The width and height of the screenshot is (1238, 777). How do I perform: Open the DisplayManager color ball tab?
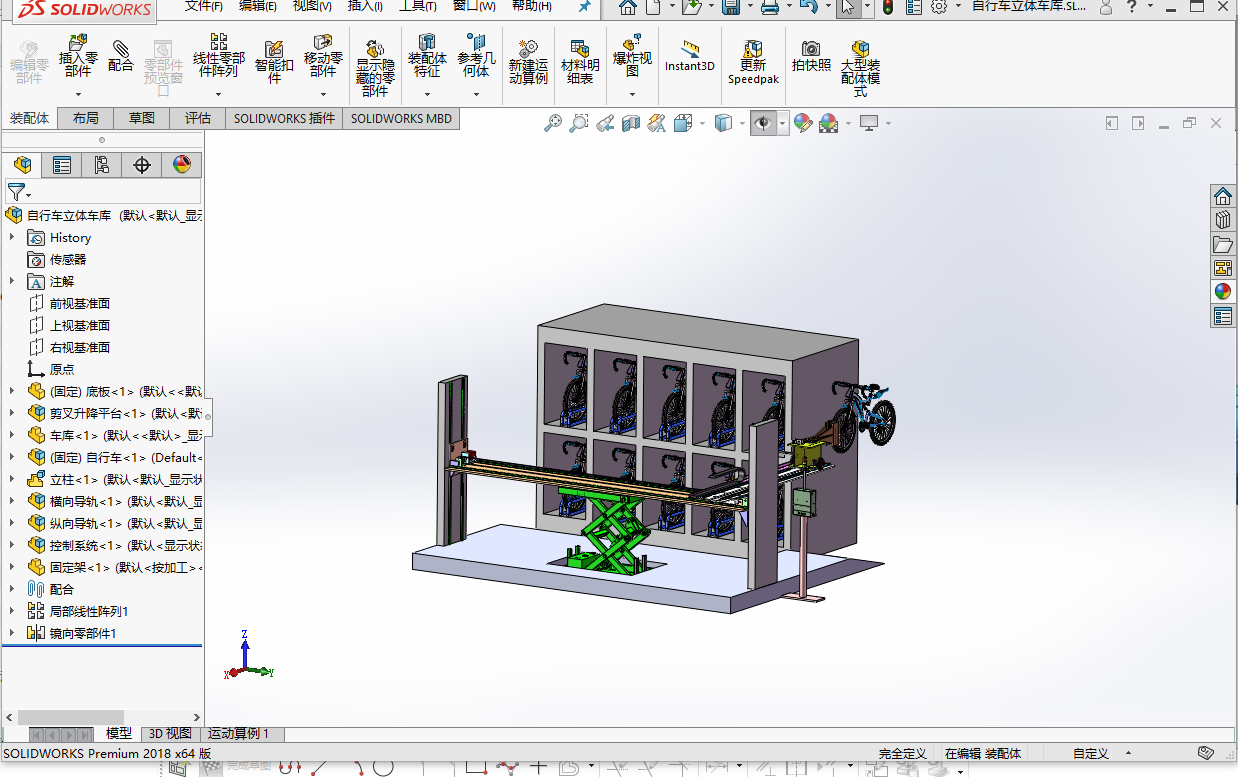coord(181,165)
